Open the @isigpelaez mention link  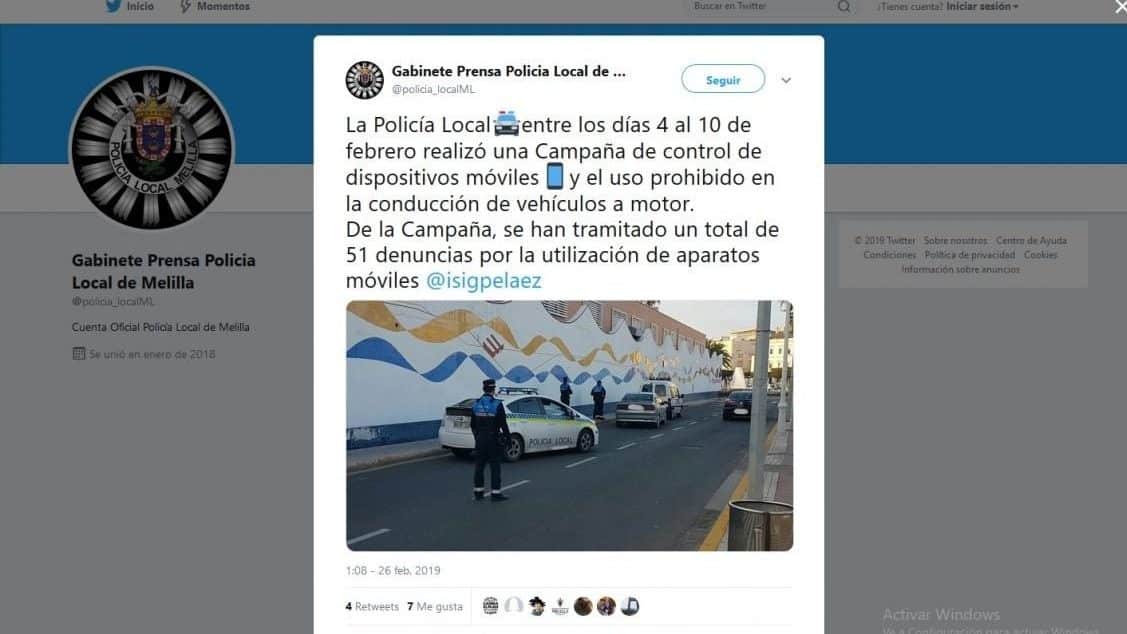click(x=483, y=280)
